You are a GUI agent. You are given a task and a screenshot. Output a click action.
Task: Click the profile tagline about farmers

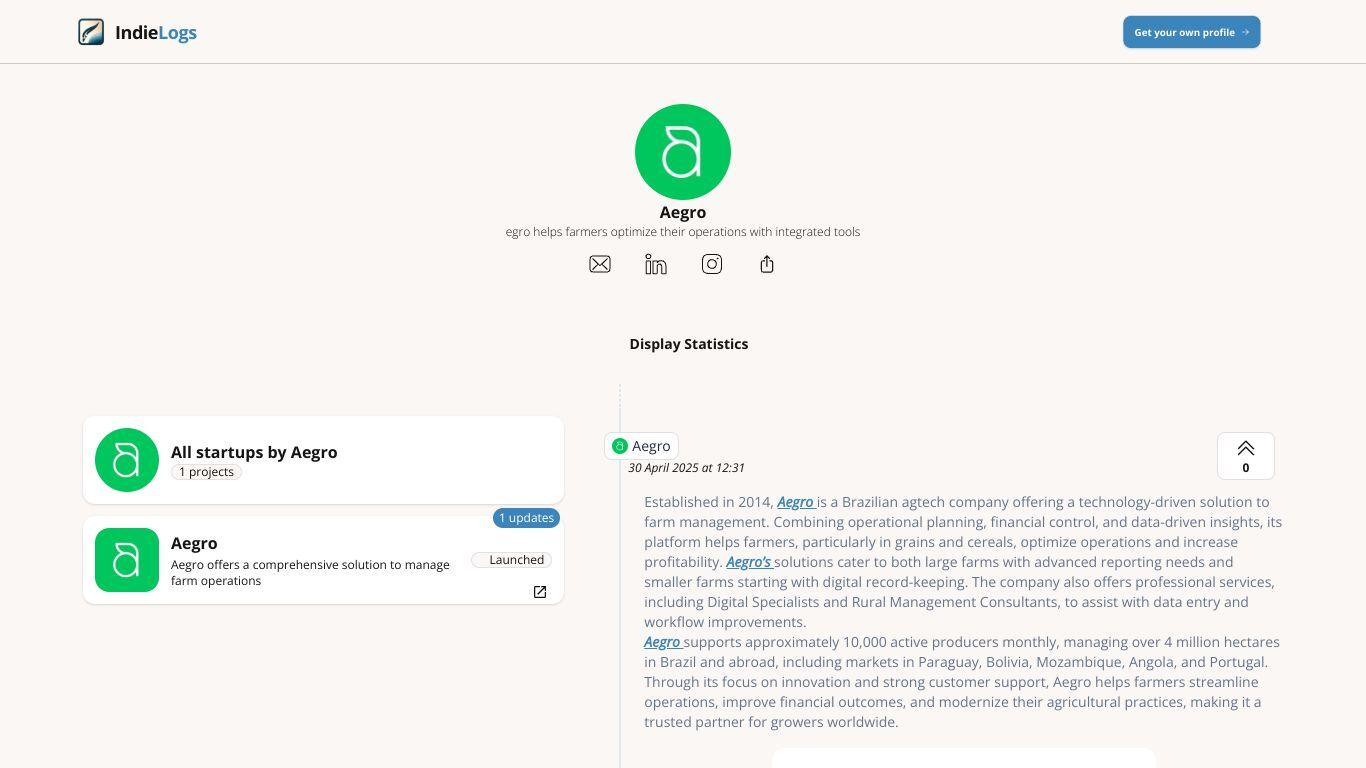(x=683, y=232)
